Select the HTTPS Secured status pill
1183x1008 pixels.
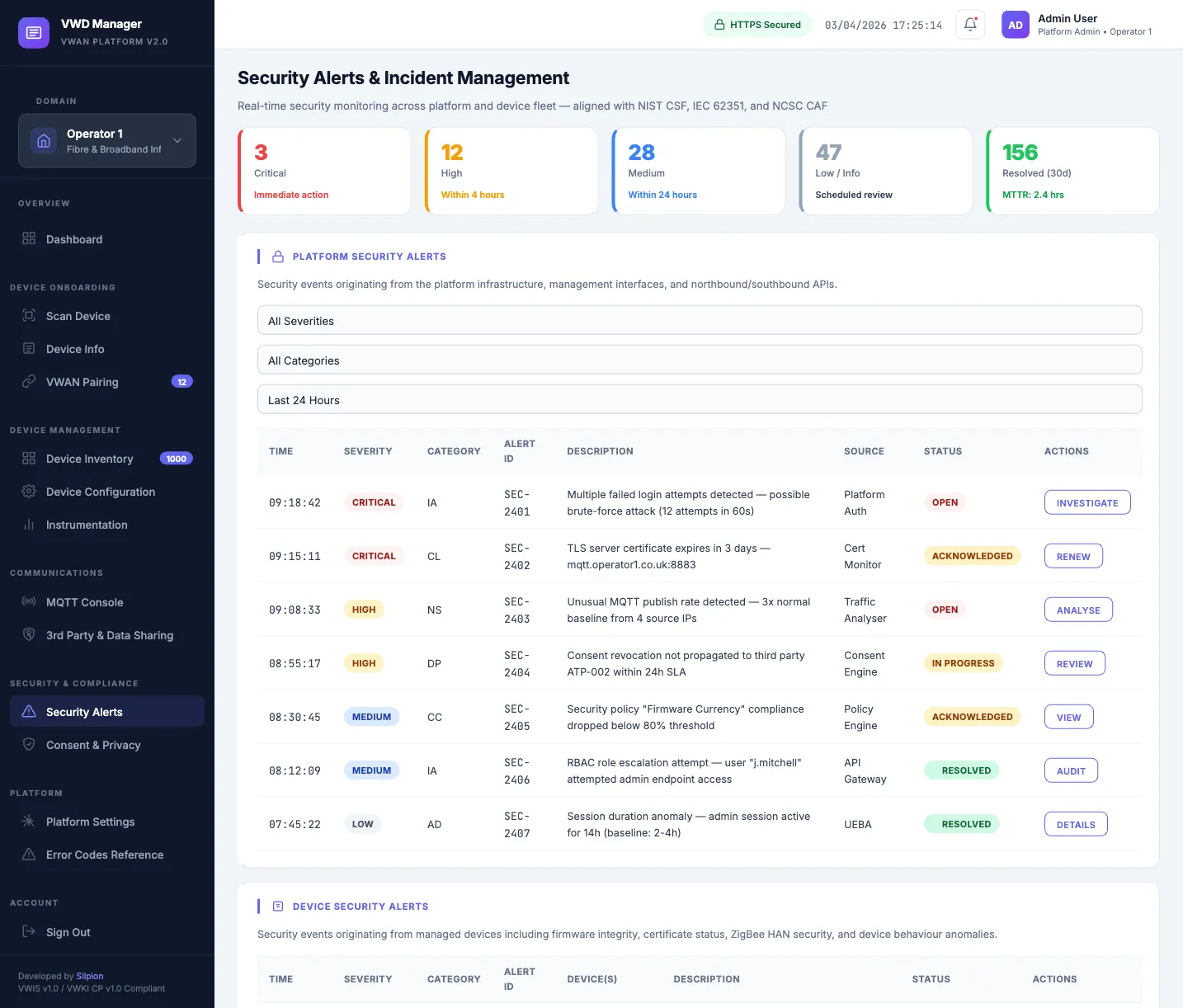coord(756,24)
